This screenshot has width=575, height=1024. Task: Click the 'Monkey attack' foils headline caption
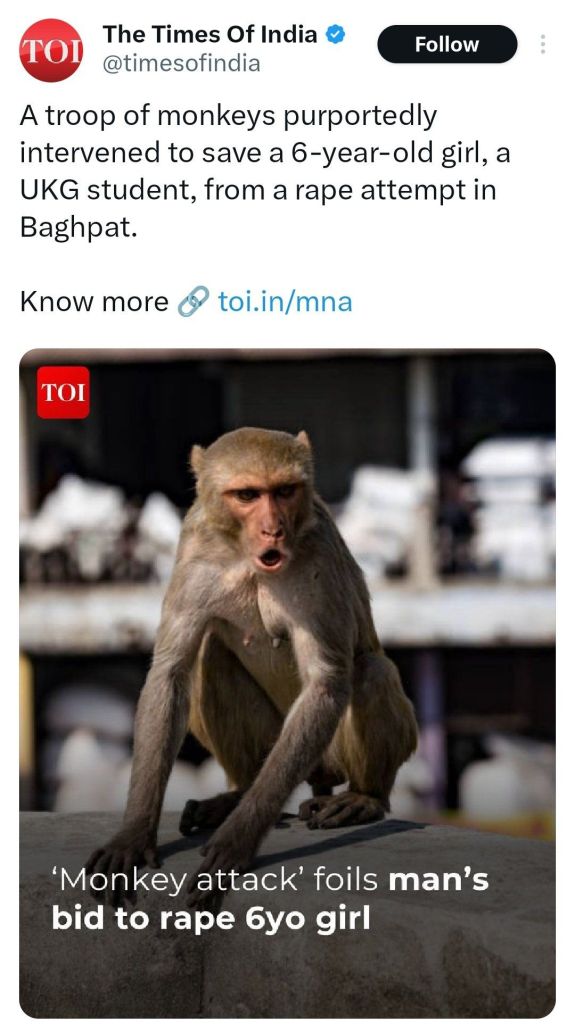pos(270,899)
